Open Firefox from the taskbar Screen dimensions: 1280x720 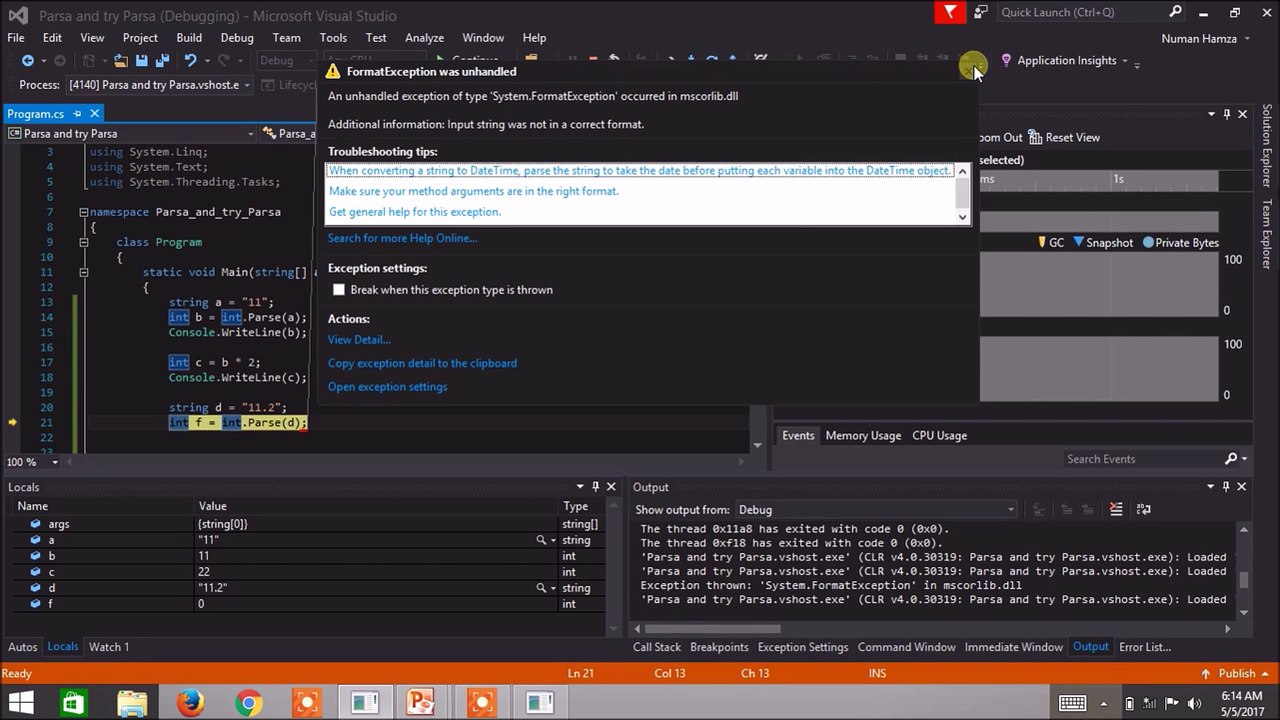190,703
